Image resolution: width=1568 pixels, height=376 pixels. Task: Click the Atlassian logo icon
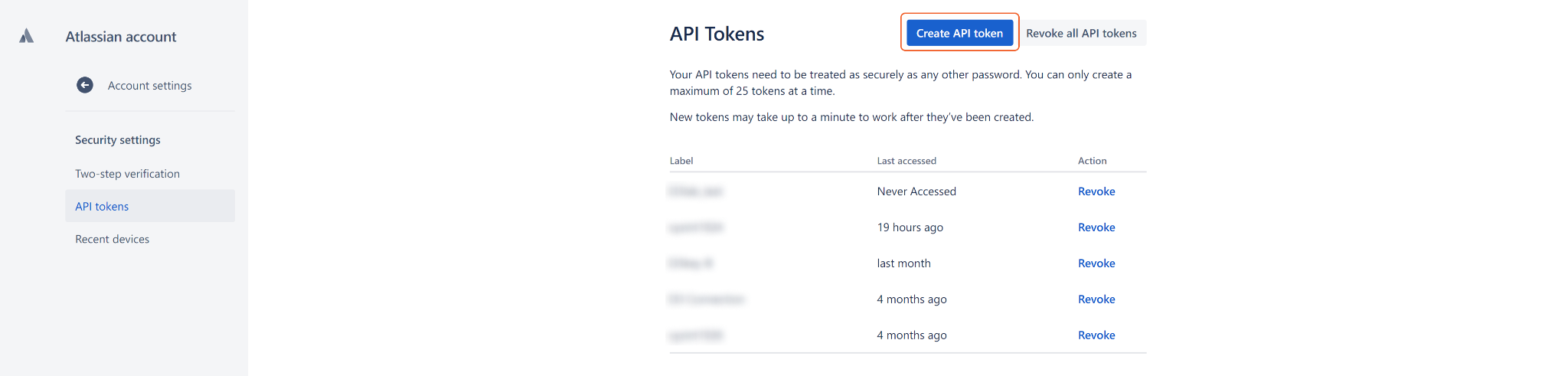pos(27,36)
